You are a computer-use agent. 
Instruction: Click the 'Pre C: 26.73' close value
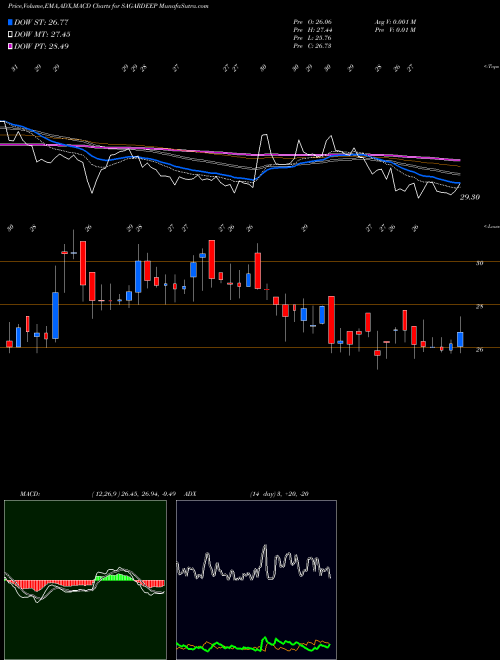click(312, 46)
